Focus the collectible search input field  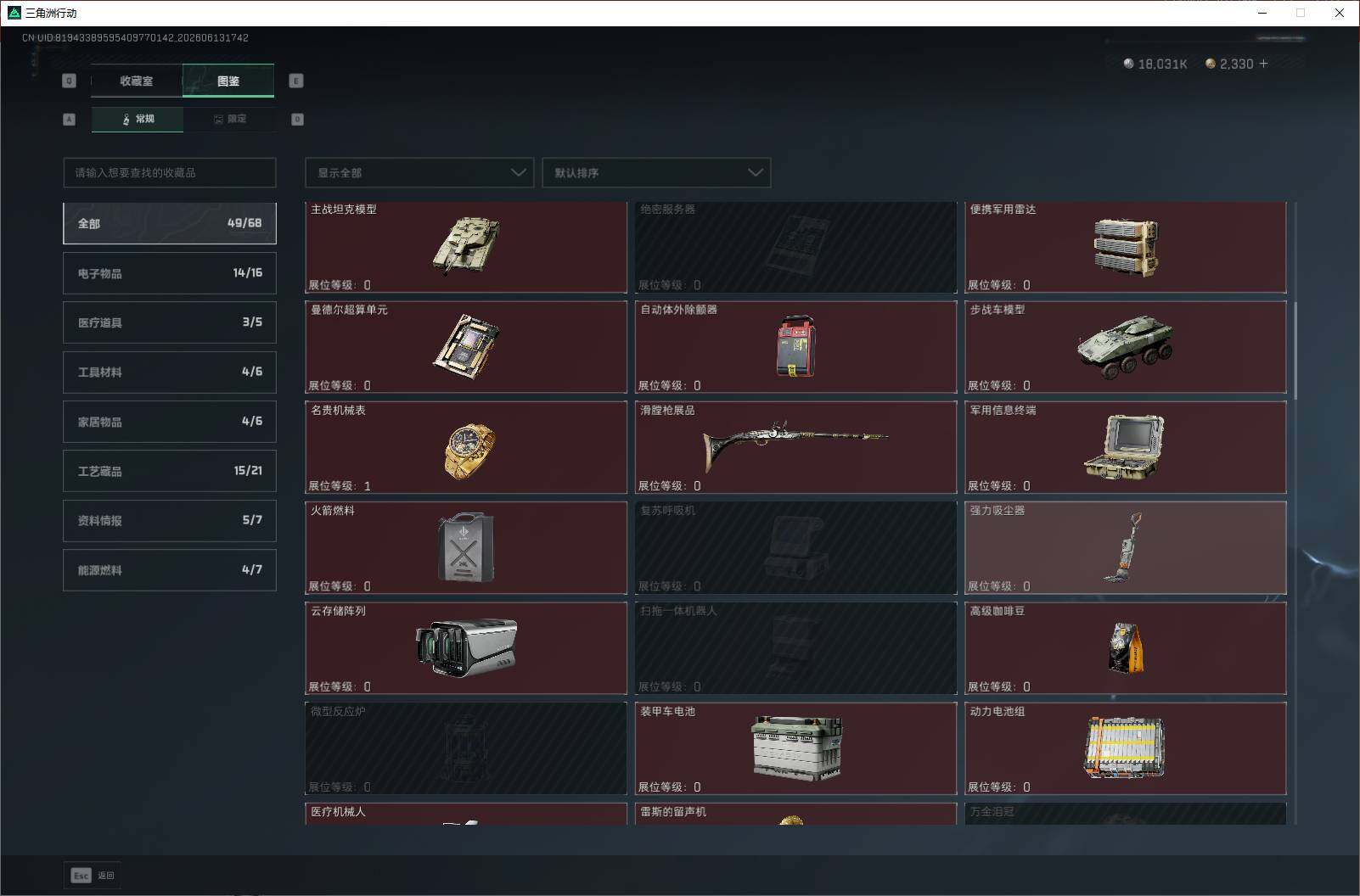tap(170, 172)
